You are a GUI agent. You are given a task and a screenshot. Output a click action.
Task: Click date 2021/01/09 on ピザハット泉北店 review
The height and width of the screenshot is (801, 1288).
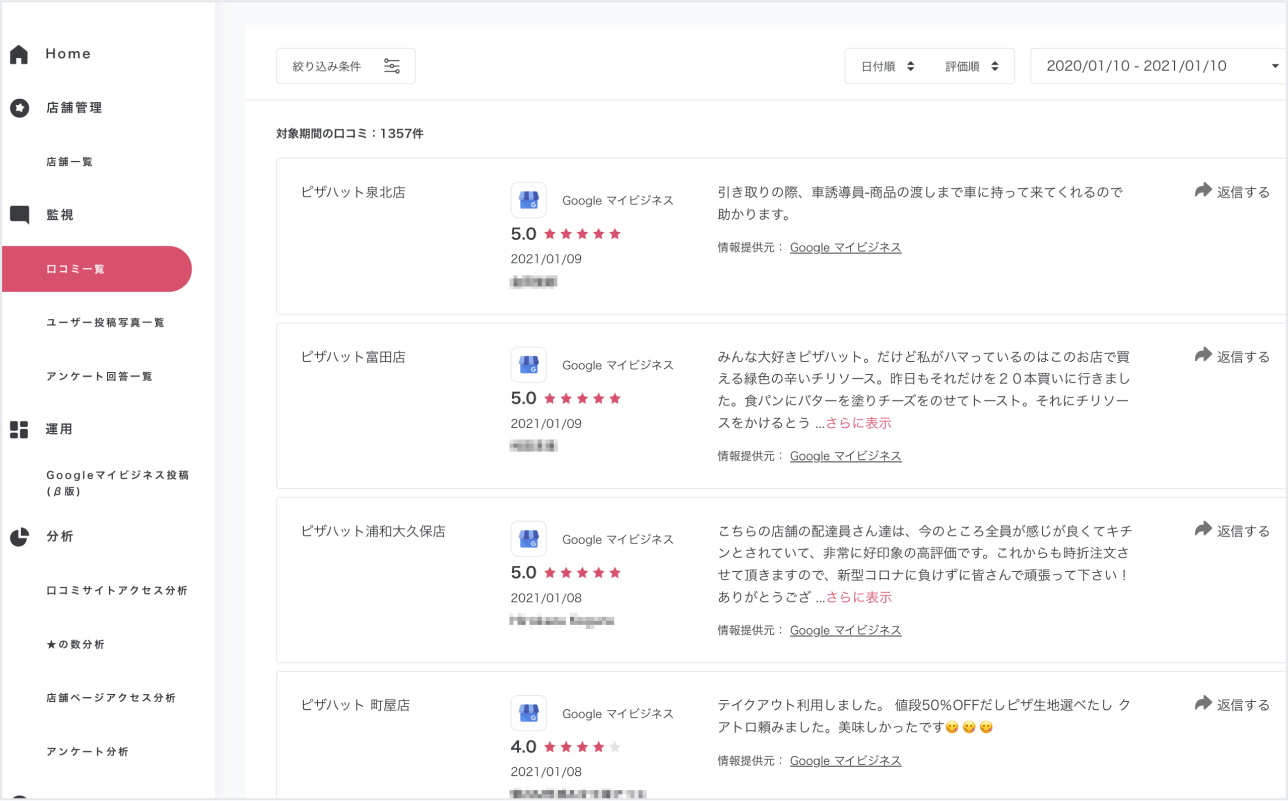(x=546, y=259)
